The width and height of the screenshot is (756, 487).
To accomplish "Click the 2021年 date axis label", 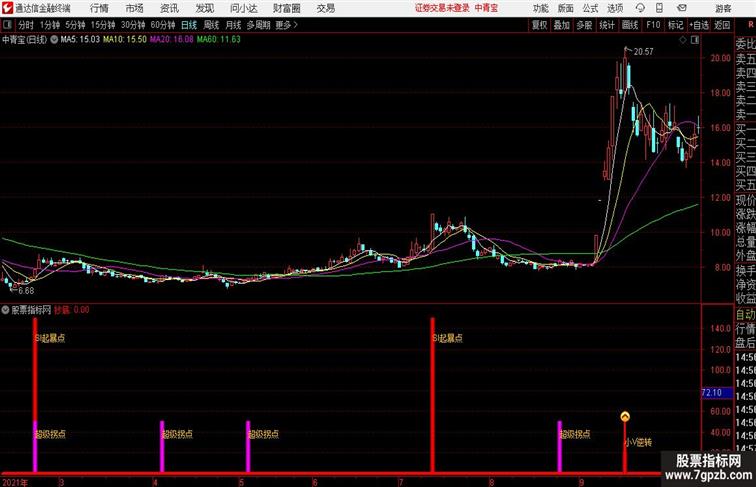I will point(14,482).
